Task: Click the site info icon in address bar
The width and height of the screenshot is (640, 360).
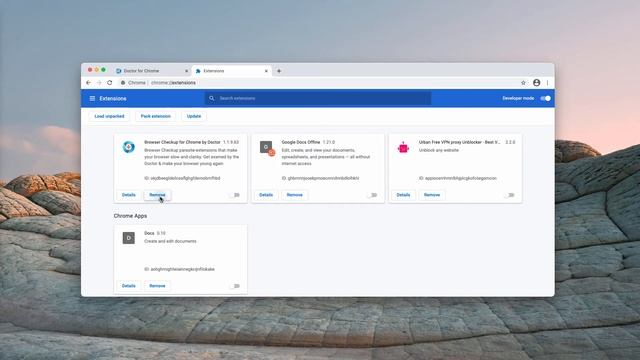Action: pyautogui.click(x=122, y=83)
